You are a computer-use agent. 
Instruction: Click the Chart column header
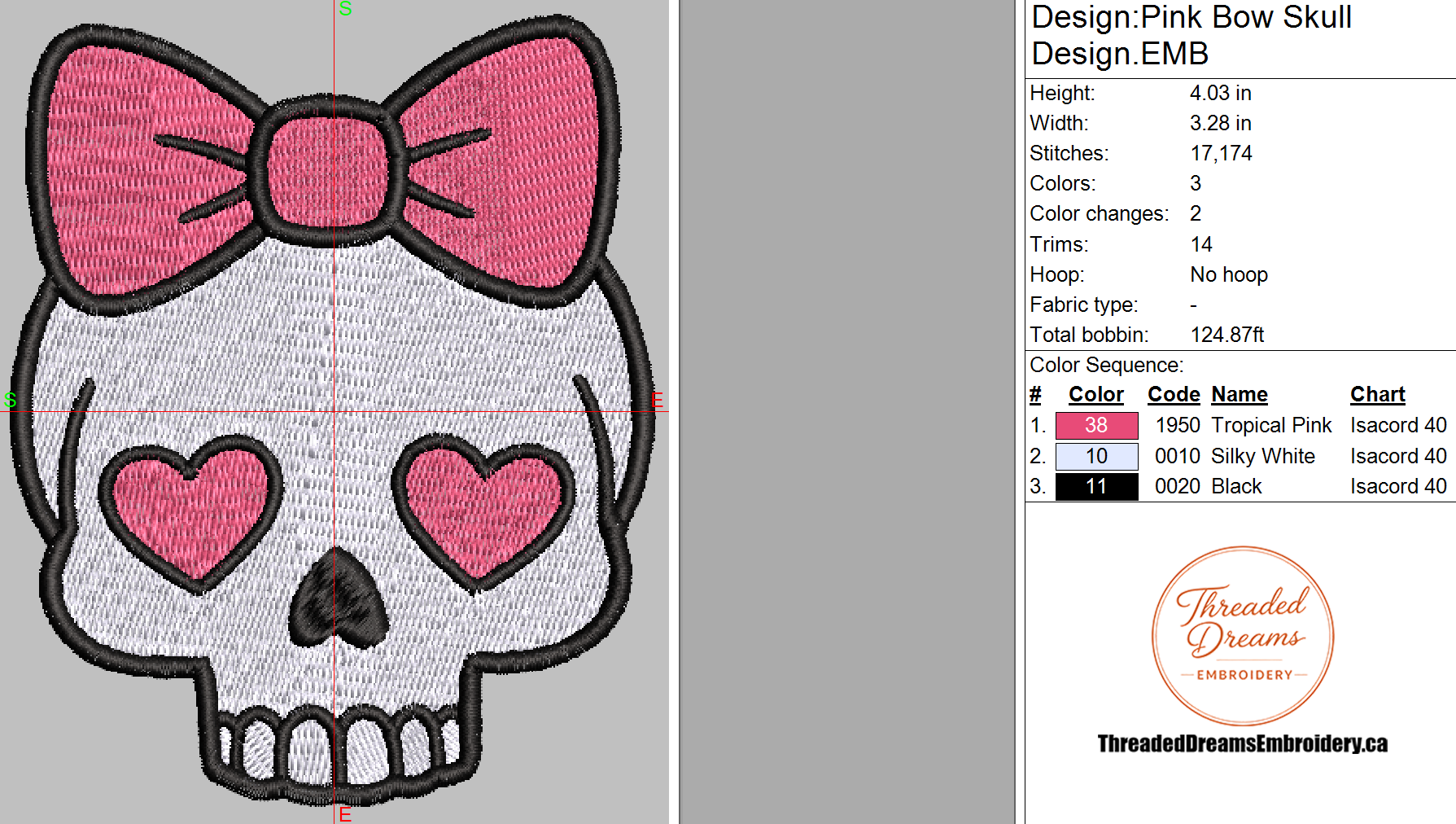point(1378,395)
